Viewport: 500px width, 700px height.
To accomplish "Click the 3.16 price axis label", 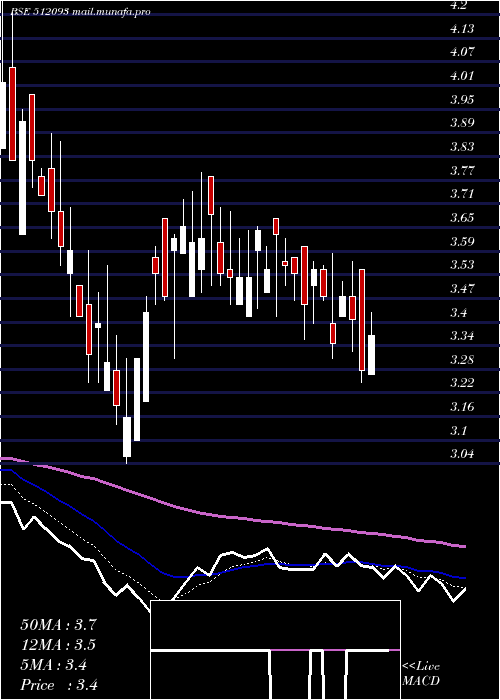I will (462, 407).
